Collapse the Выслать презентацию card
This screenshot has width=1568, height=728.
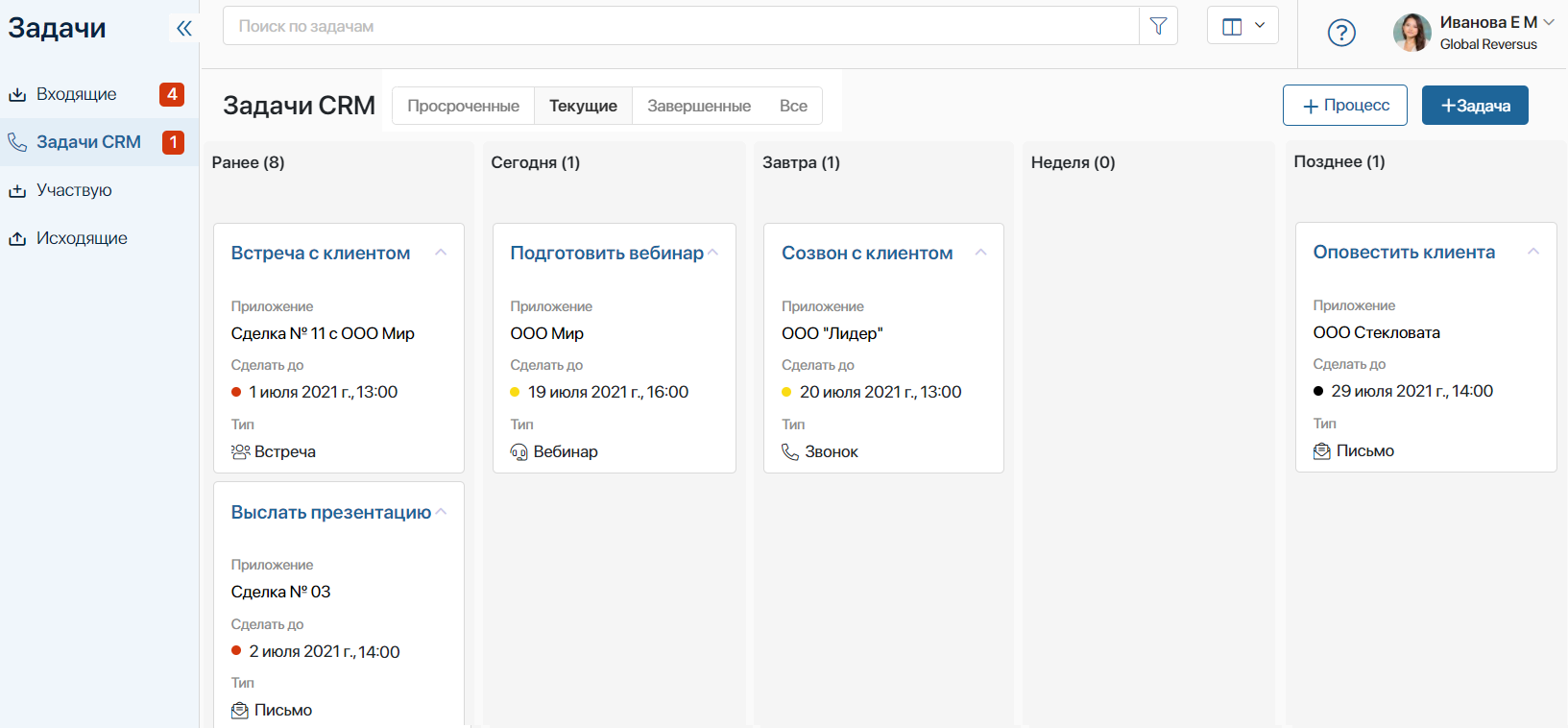441,512
